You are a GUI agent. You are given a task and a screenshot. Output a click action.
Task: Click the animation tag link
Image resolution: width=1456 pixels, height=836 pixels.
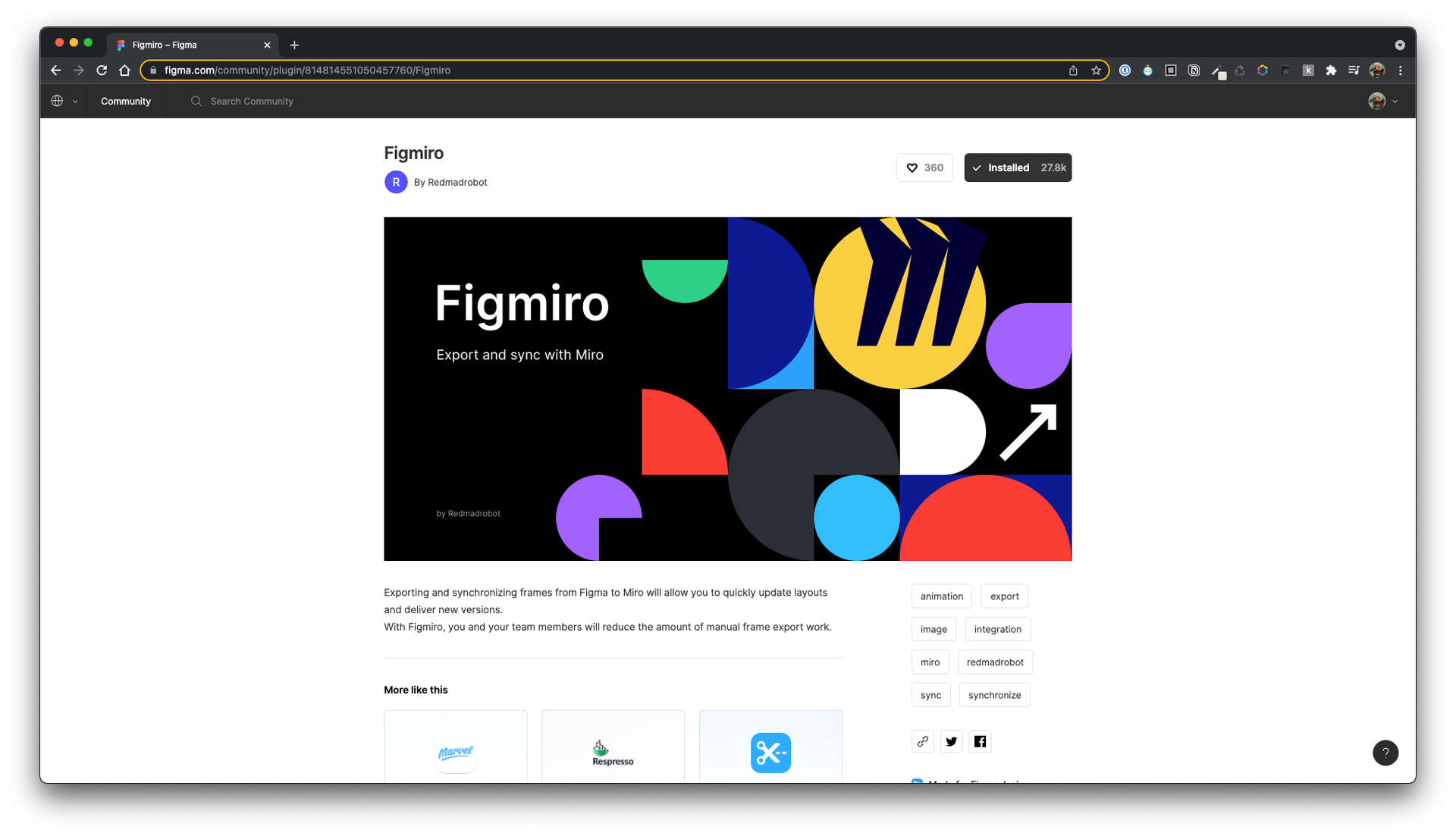942,595
